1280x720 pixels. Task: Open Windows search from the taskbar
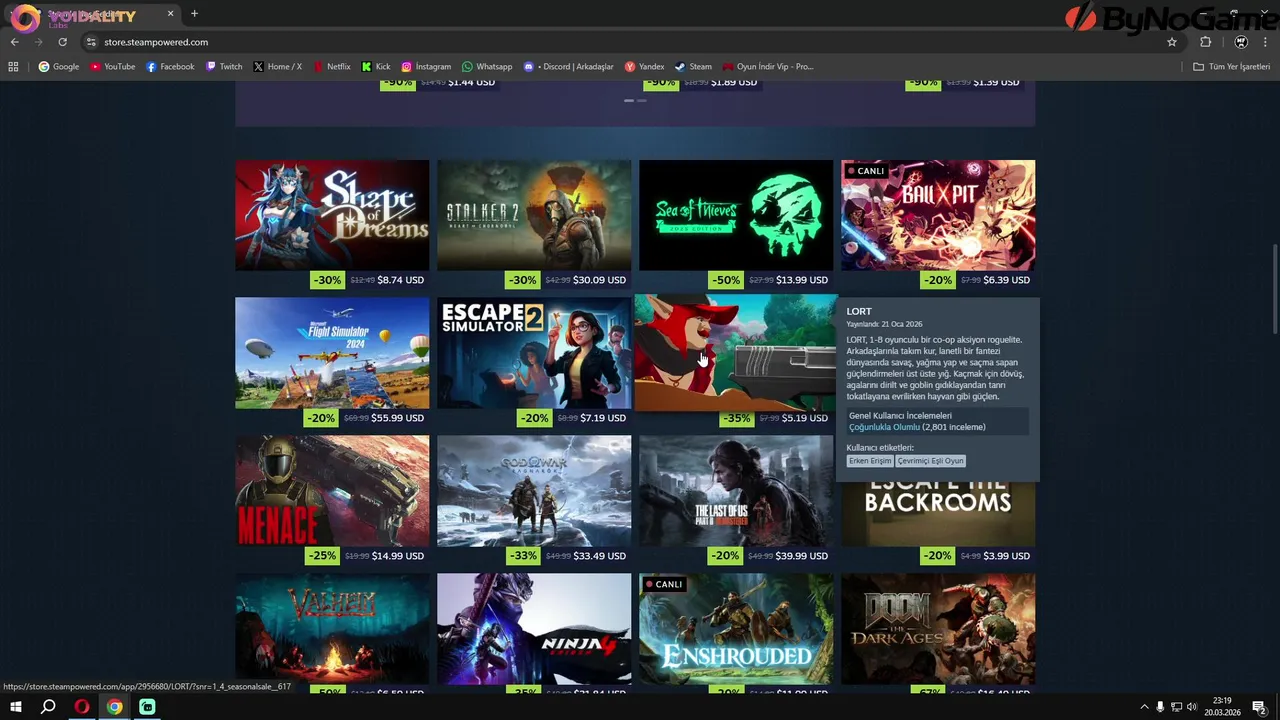coord(48,707)
